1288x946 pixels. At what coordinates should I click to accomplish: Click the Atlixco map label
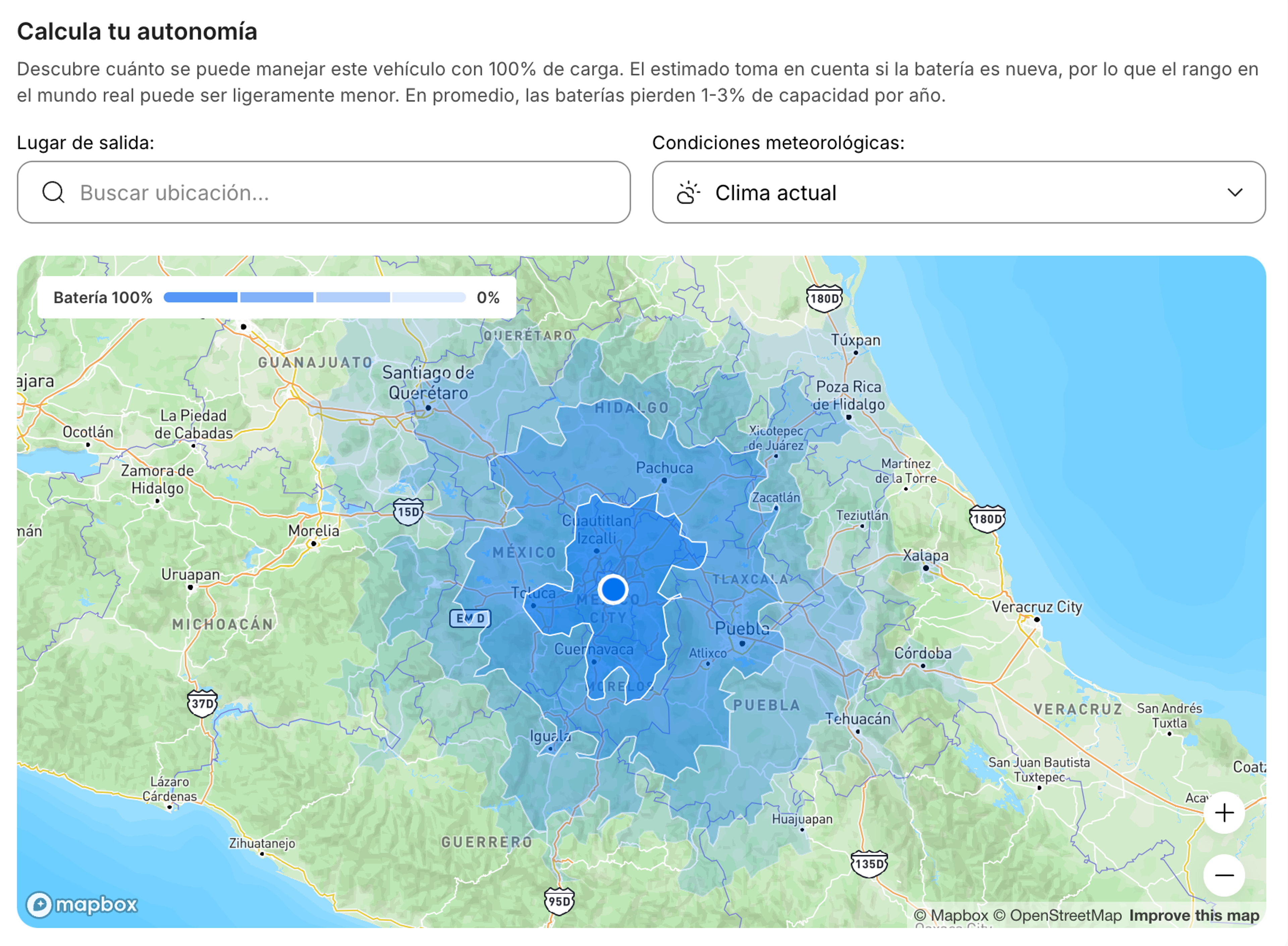click(x=707, y=653)
